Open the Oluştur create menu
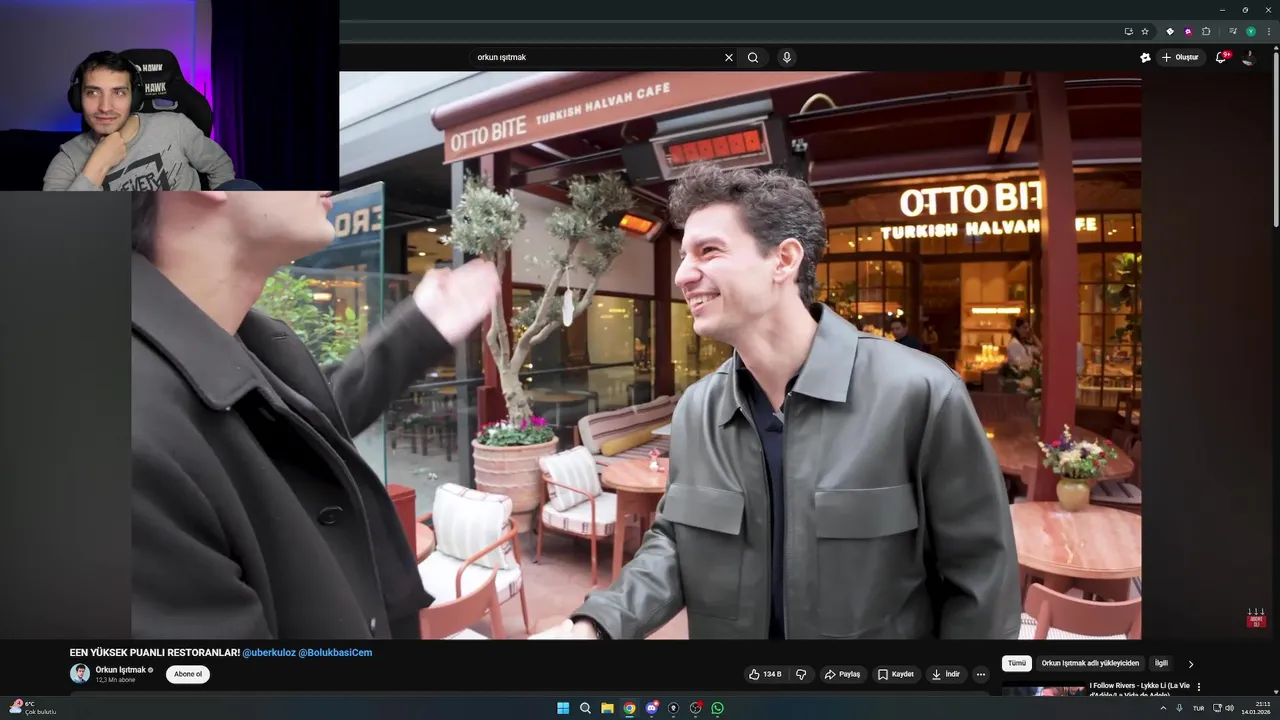The image size is (1280, 720). [1180, 57]
